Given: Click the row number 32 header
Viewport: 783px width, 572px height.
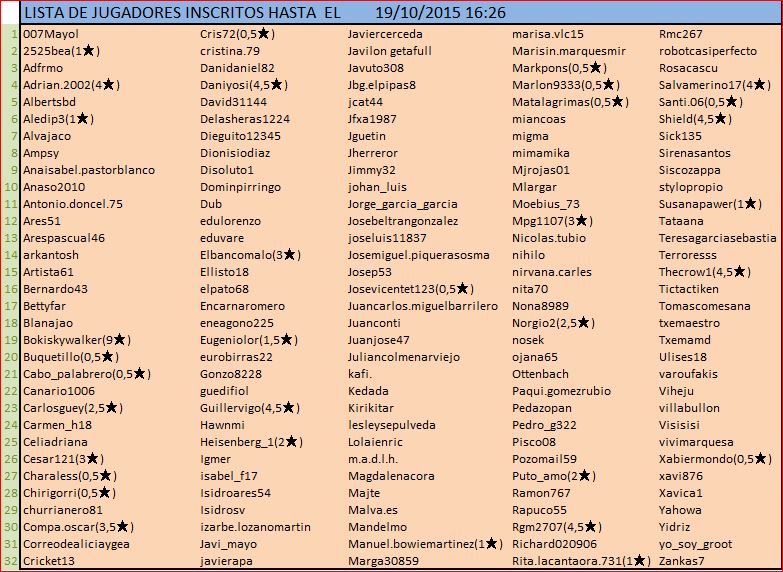Looking at the screenshot, I should point(10,561).
